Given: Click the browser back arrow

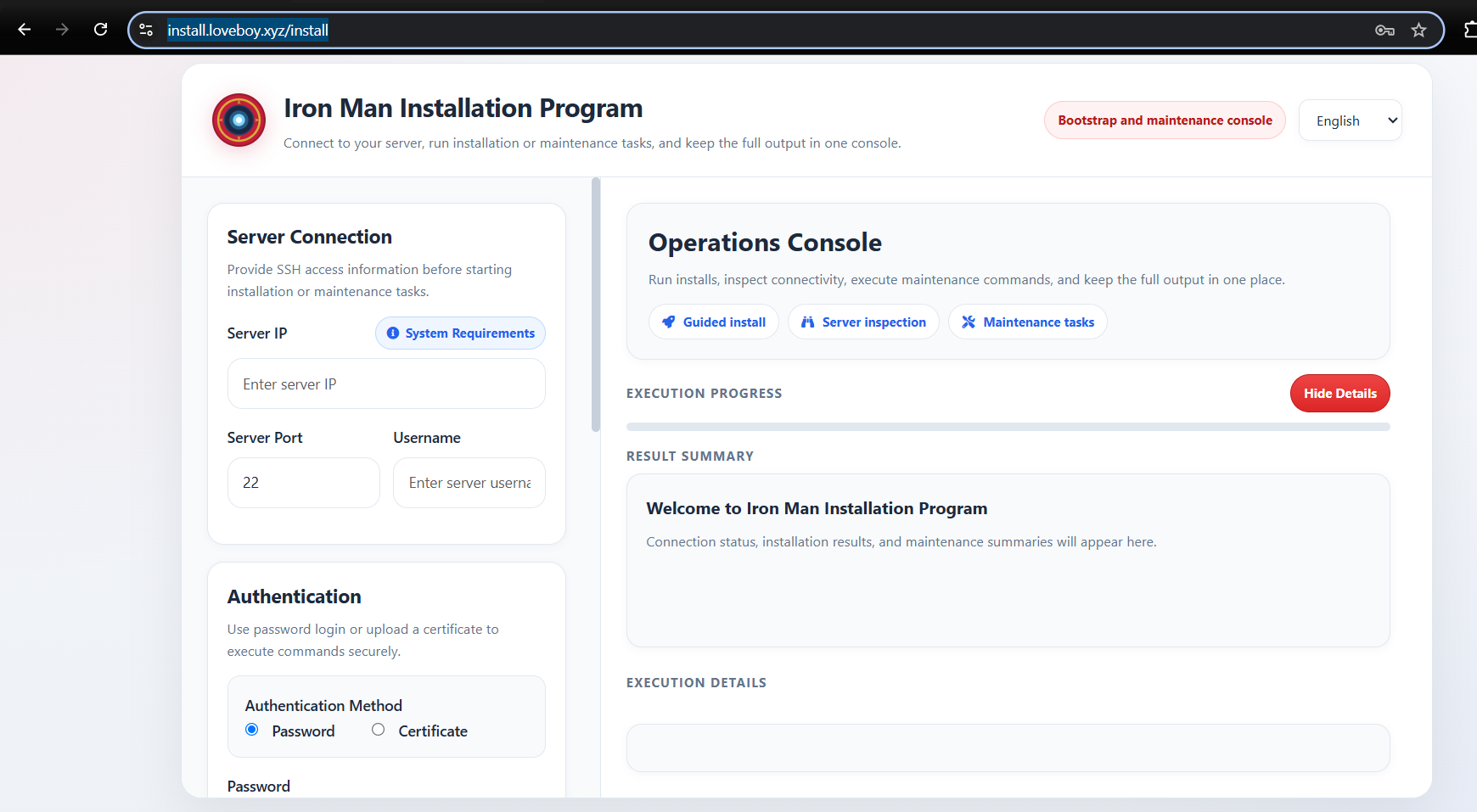Looking at the screenshot, I should click(x=25, y=30).
